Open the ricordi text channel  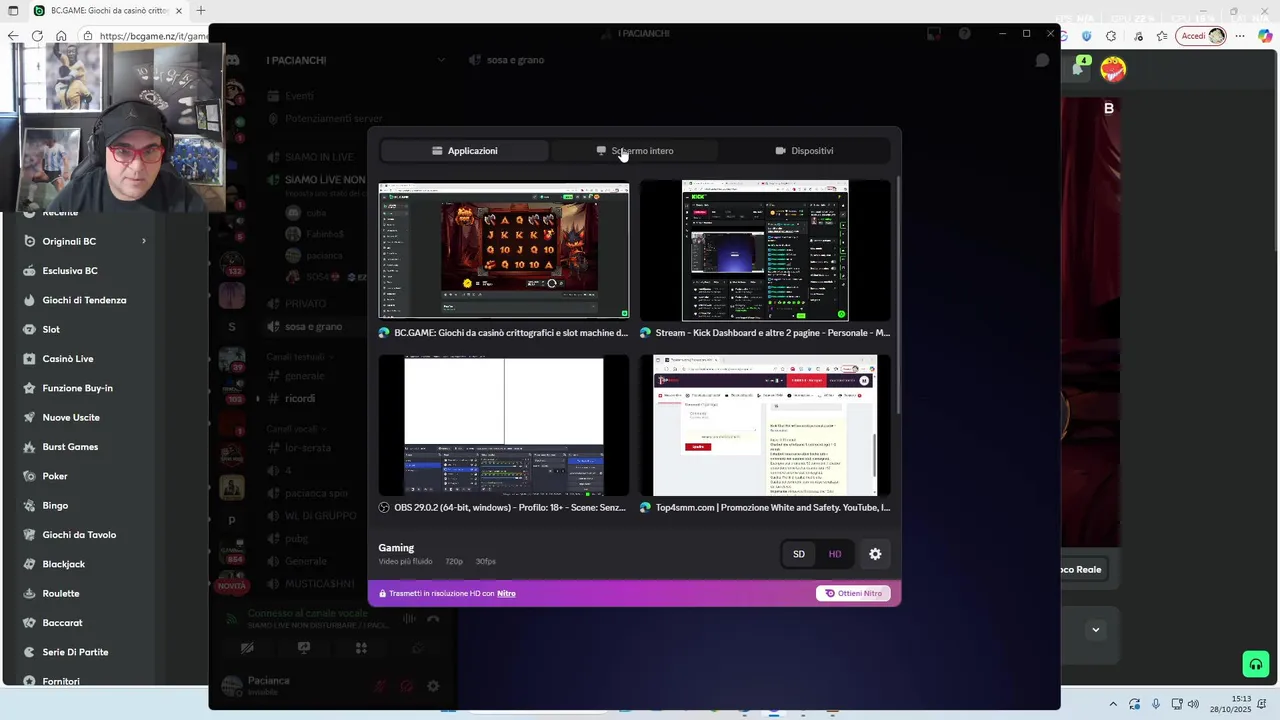300,399
